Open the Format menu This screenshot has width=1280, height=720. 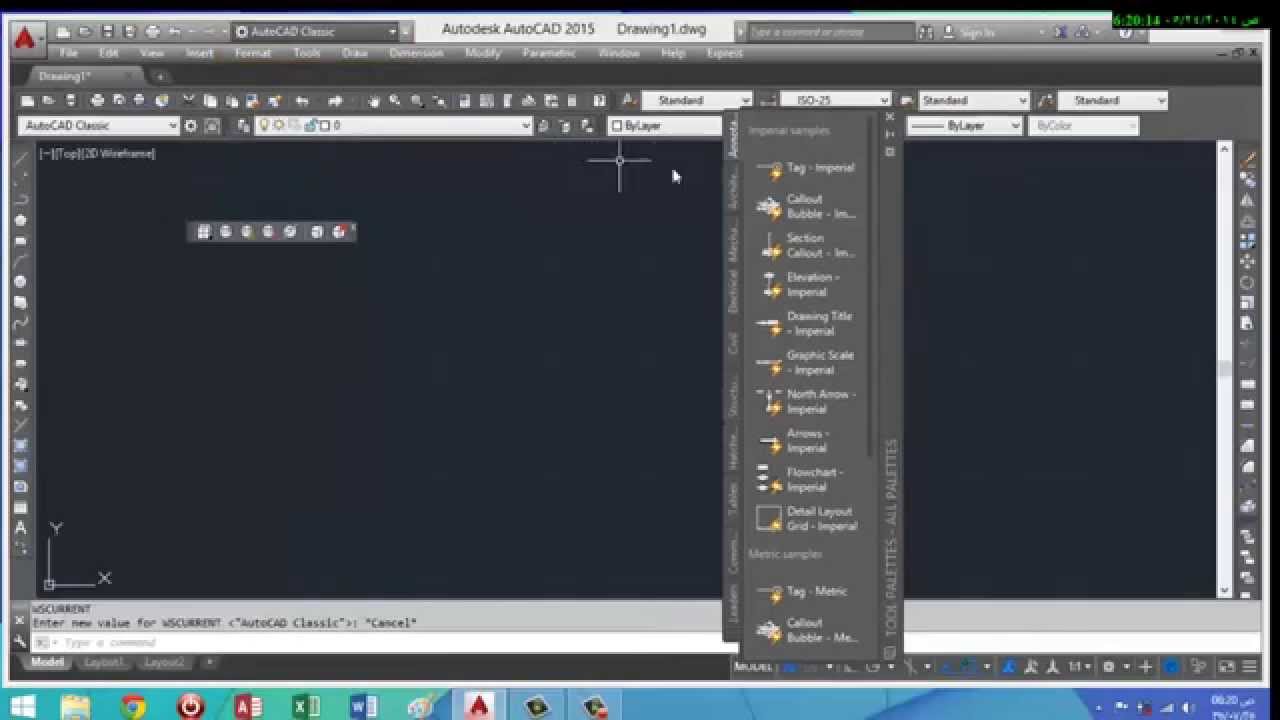coord(253,53)
